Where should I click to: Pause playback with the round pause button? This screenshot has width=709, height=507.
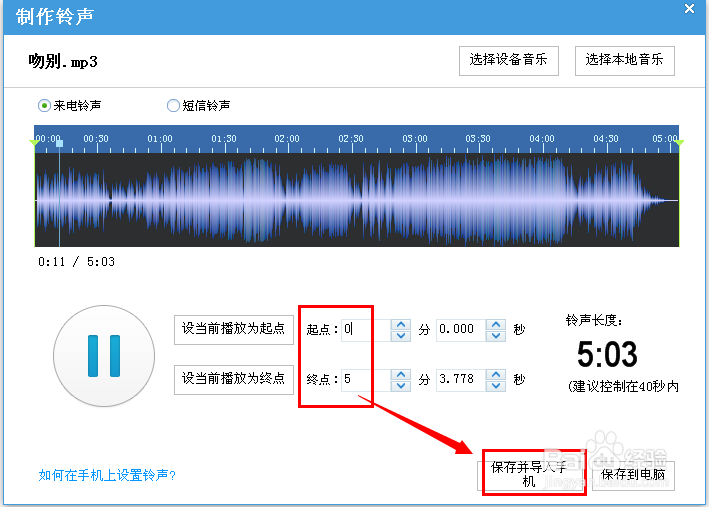(x=104, y=356)
